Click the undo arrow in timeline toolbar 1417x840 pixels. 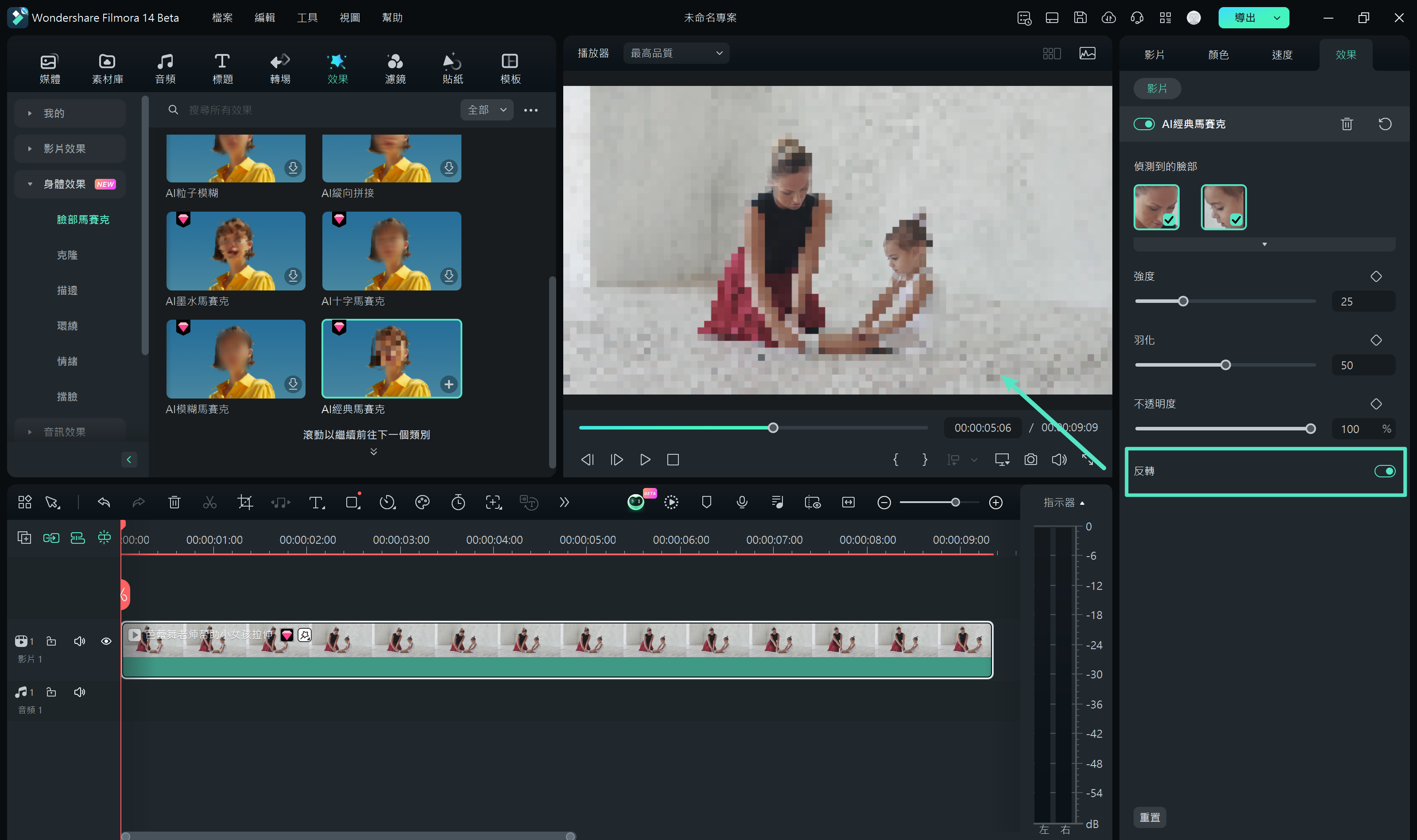104,502
